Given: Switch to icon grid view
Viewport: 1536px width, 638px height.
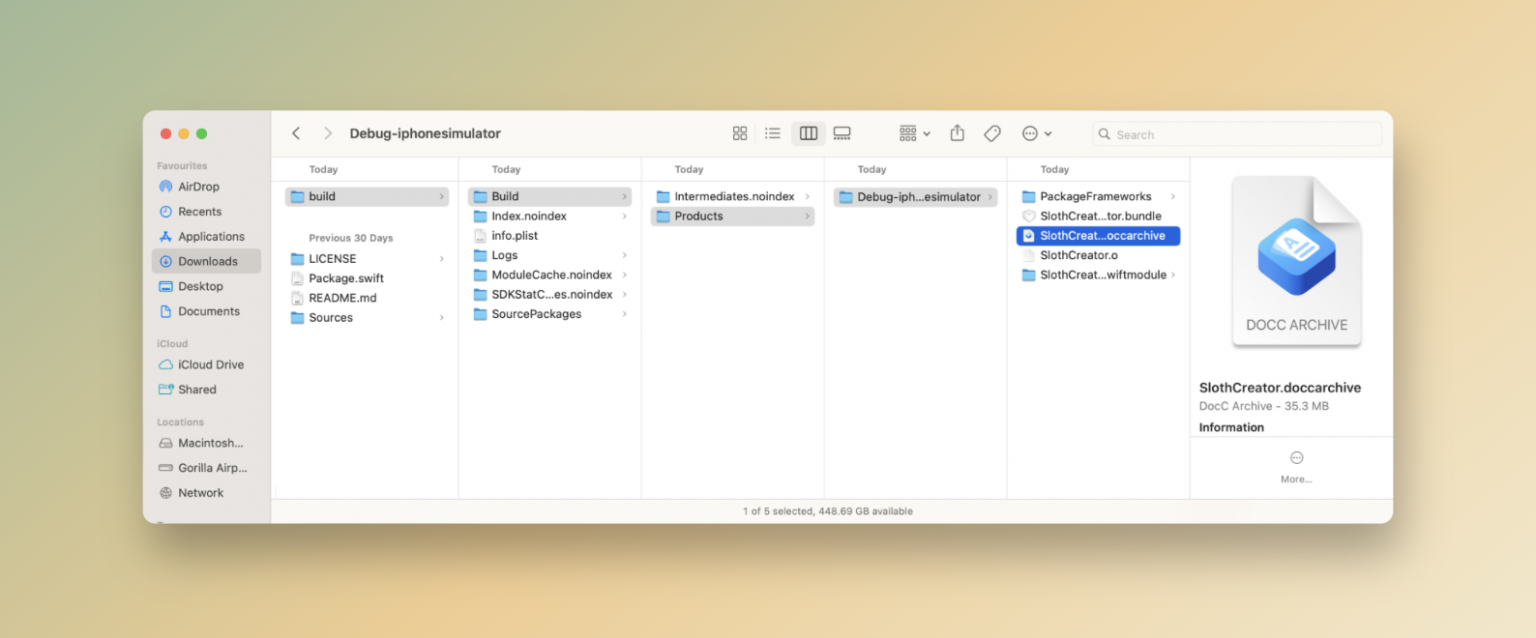Looking at the screenshot, I should 740,132.
